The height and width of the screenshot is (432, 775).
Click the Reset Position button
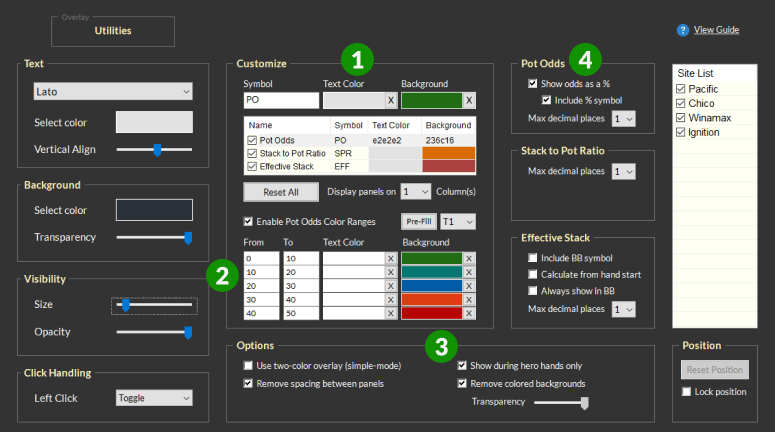pos(715,370)
